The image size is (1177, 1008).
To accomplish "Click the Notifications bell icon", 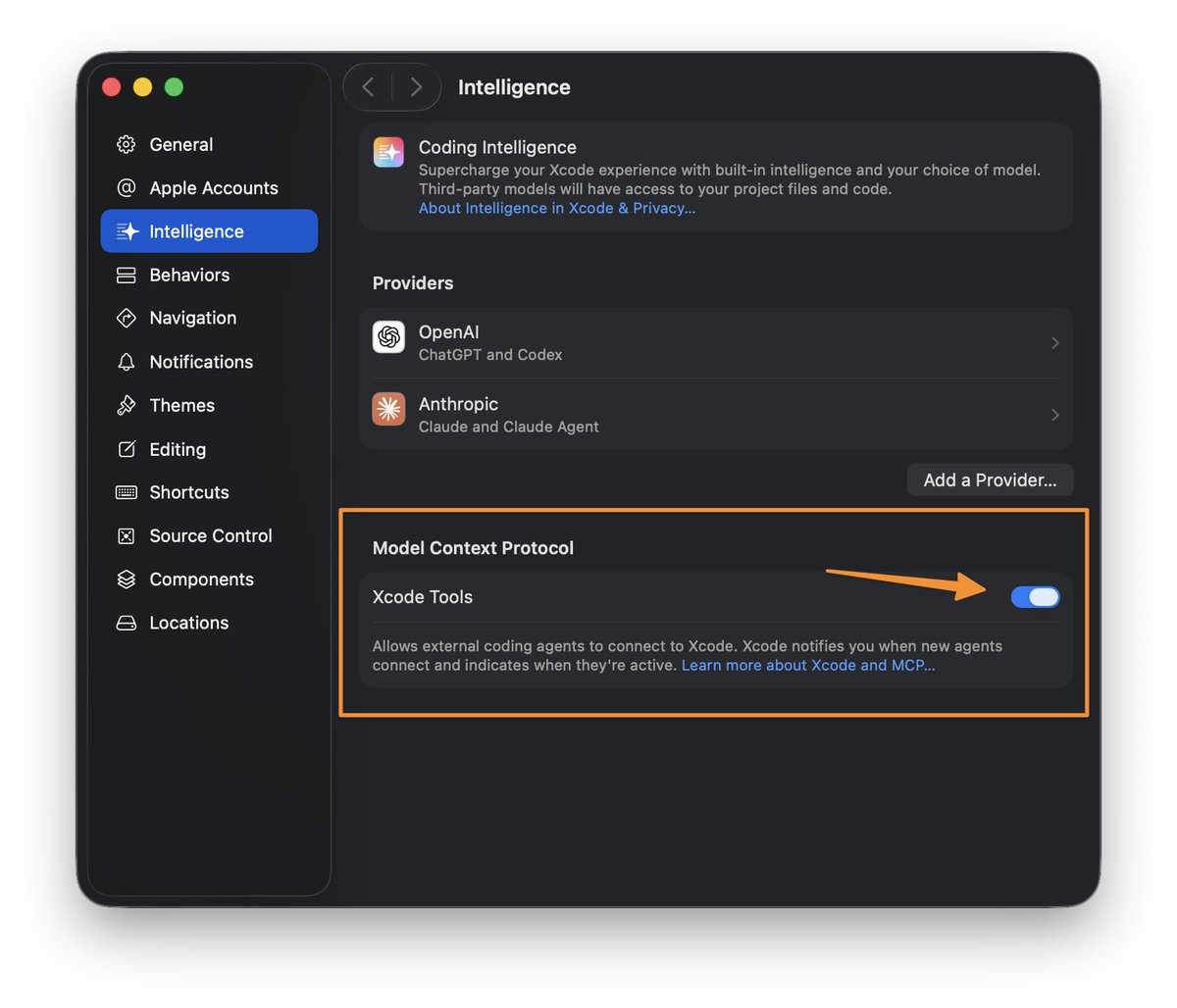I will (127, 362).
